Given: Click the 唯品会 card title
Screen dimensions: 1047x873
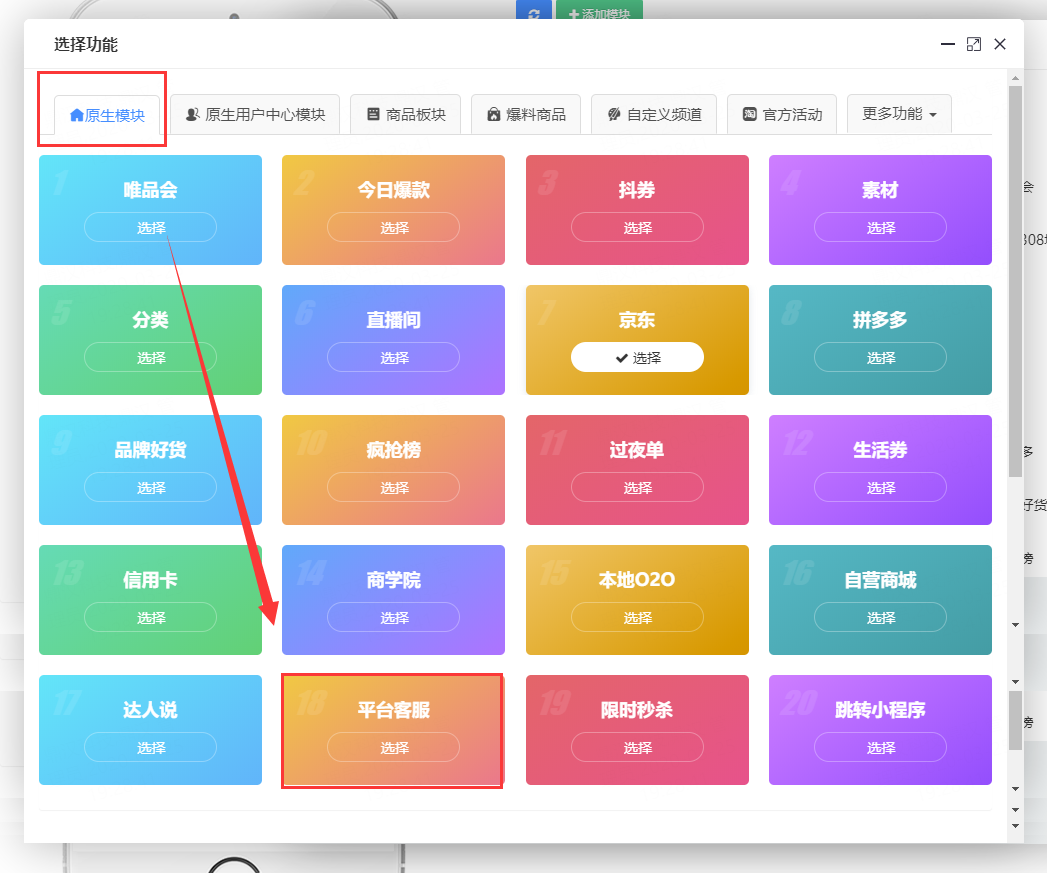Looking at the screenshot, I should pos(150,190).
